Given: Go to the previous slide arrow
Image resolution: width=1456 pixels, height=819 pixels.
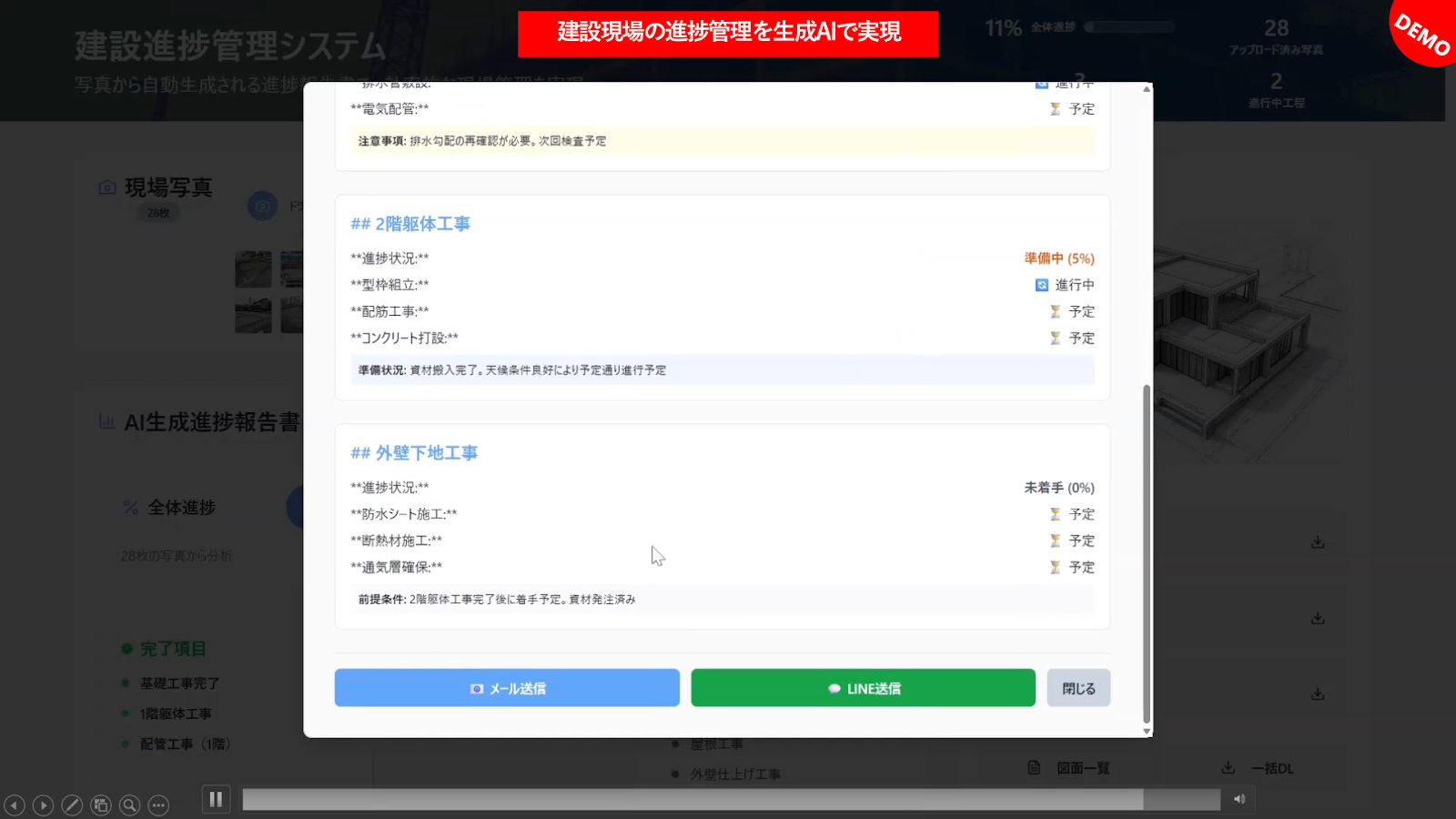Looking at the screenshot, I should 15,805.
